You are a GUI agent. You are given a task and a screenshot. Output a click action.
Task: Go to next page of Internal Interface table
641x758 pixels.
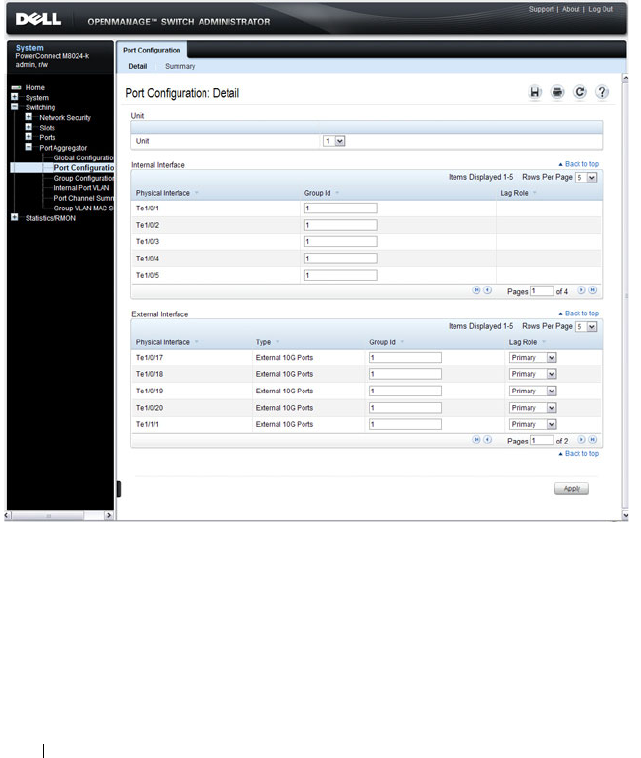pyautogui.click(x=582, y=290)
